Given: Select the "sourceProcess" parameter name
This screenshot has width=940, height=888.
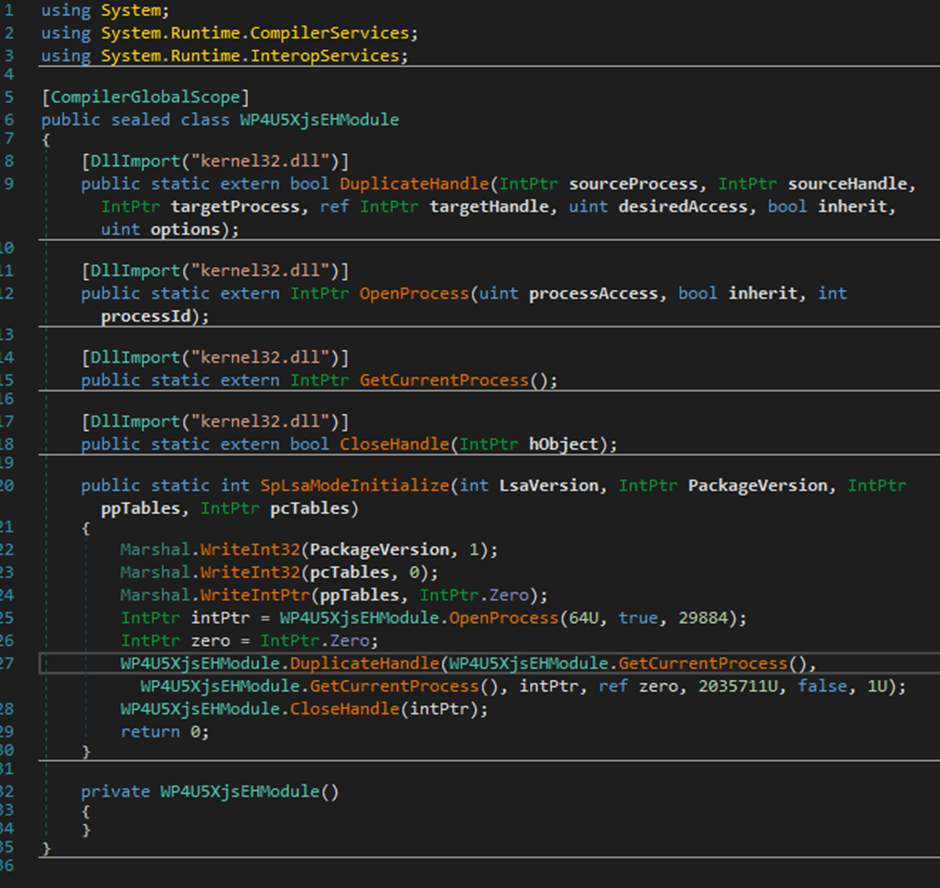Looking at the screenshot, I should [634, 184].
